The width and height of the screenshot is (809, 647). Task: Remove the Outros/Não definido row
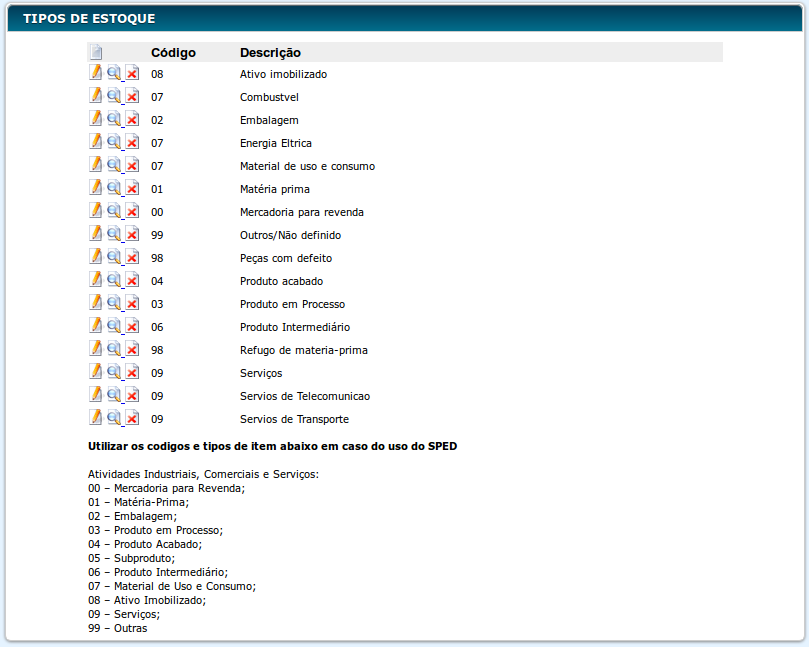pos(132,235)
